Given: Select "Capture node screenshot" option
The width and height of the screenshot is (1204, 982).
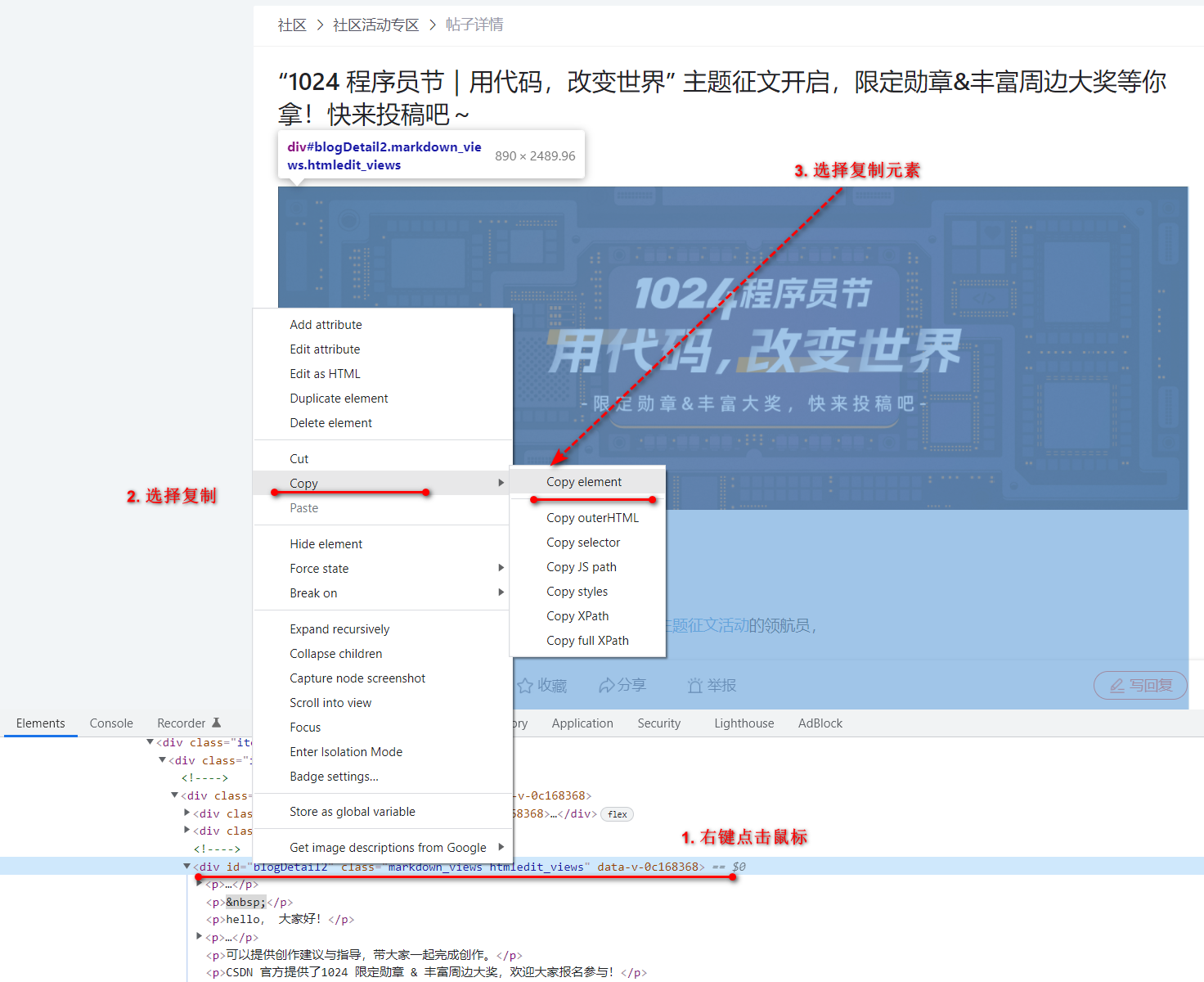Looking at the screenshot, I should [357, 678].
